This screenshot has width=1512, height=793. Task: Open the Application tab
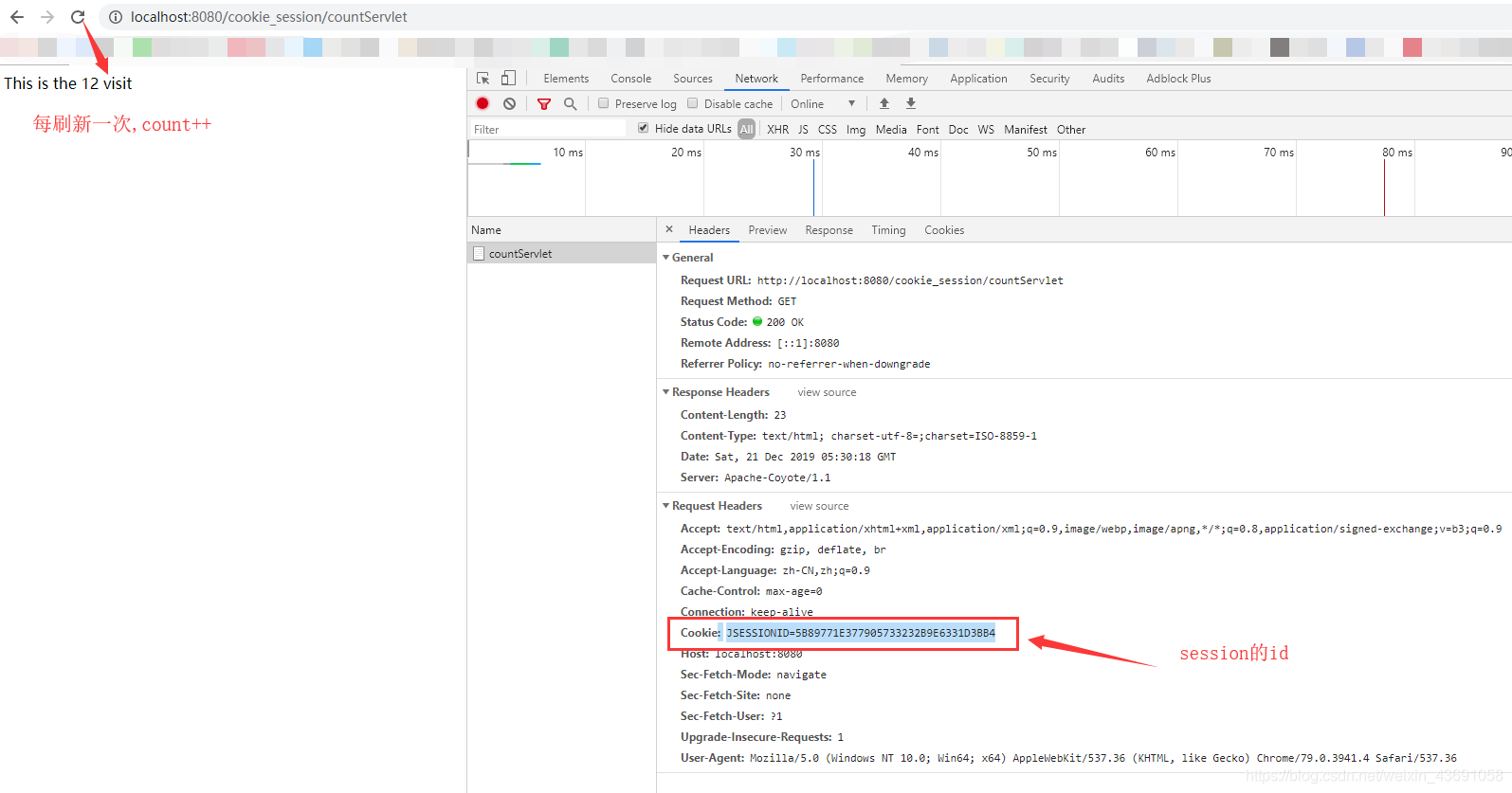click(x=979, y=79)
